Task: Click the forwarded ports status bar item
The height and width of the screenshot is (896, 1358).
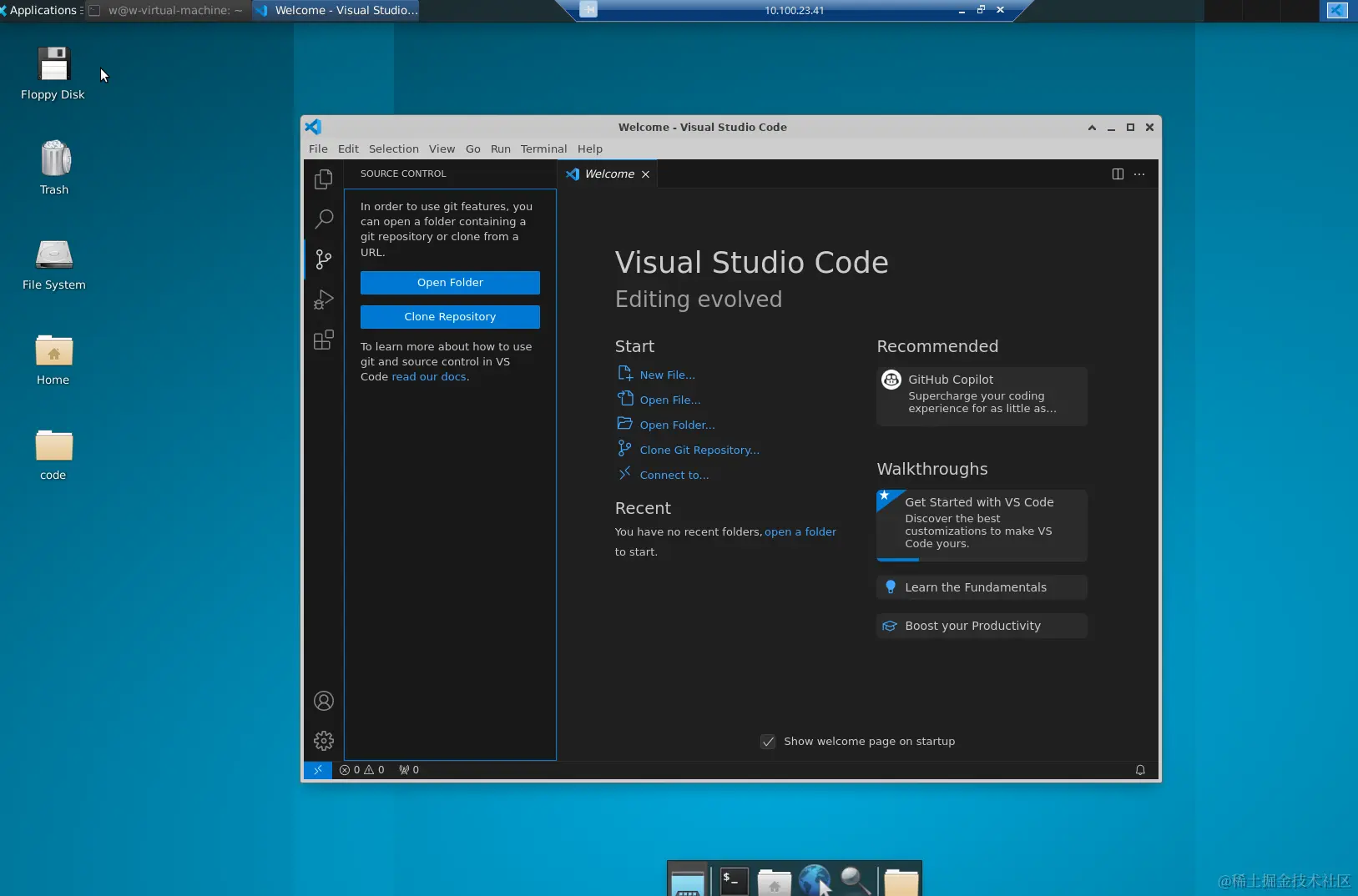Action: coord(409,770)
